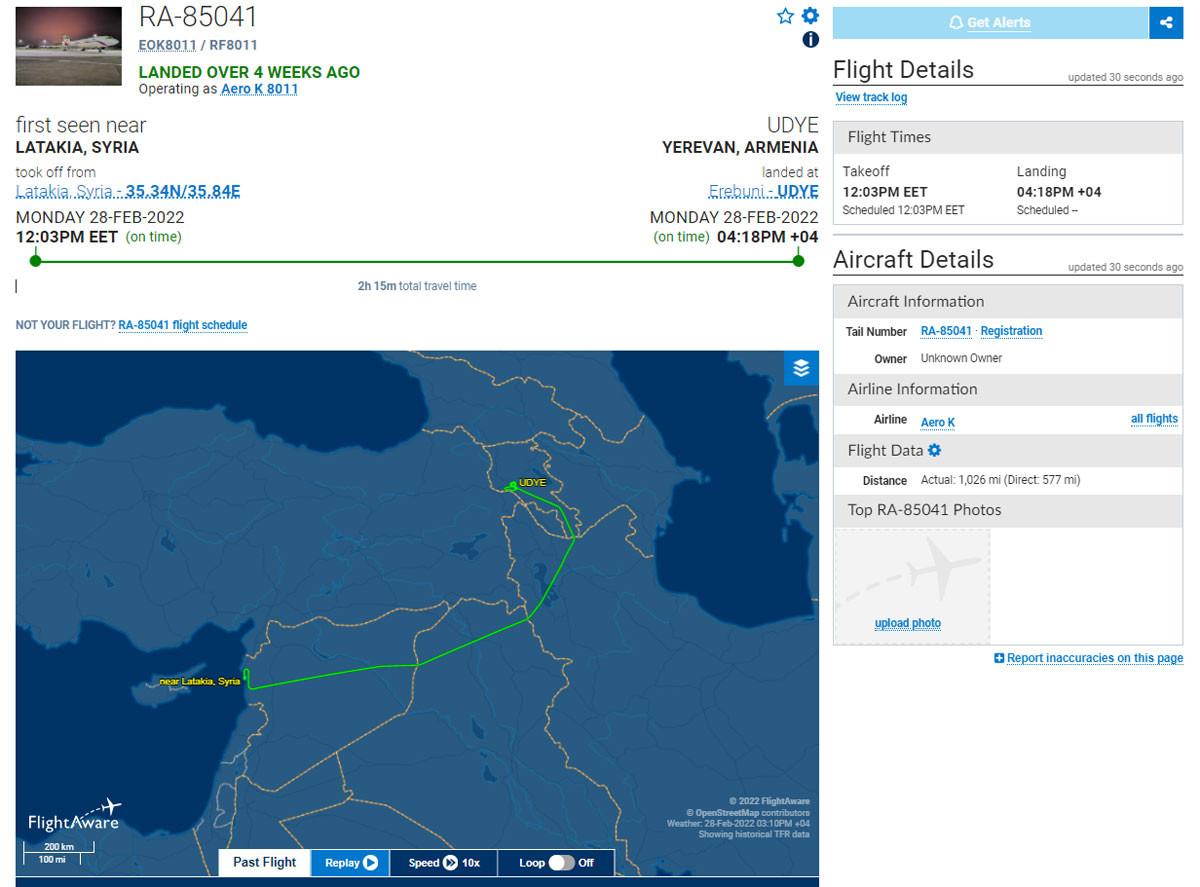Viewport: 1200px width, 887px height.
Task: Click the destination endpoint on progress bar
Action: (x=798, y=261)
